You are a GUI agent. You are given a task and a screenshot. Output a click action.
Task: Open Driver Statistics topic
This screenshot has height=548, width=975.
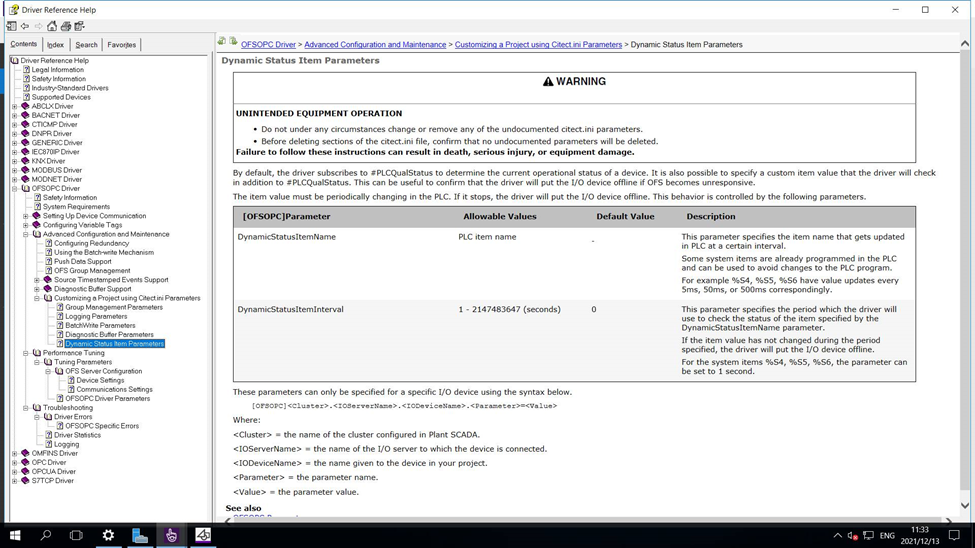77,435
